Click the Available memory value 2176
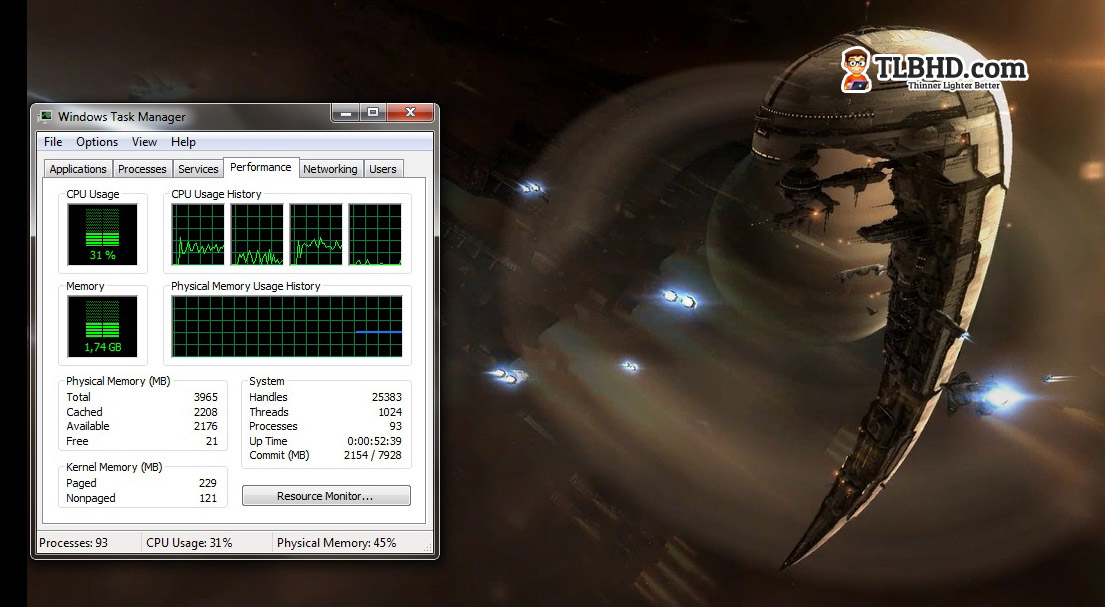Viewport: 1105px width, 607px height. point(206,426)
